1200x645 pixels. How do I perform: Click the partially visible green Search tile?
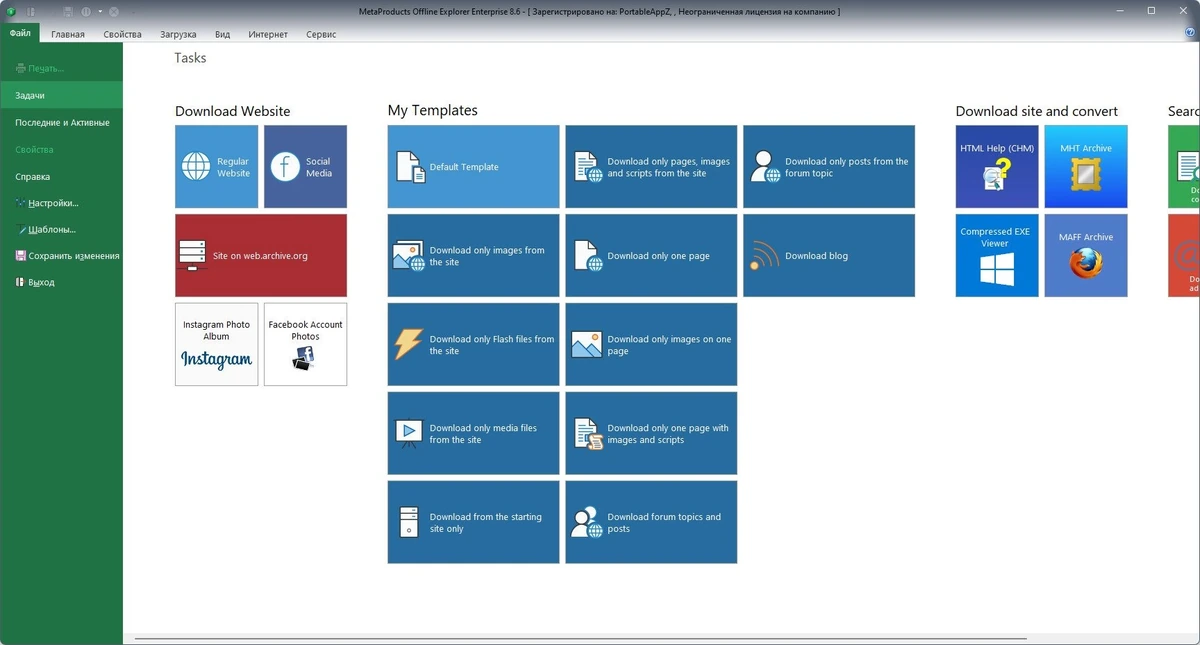click(1184, 167)
